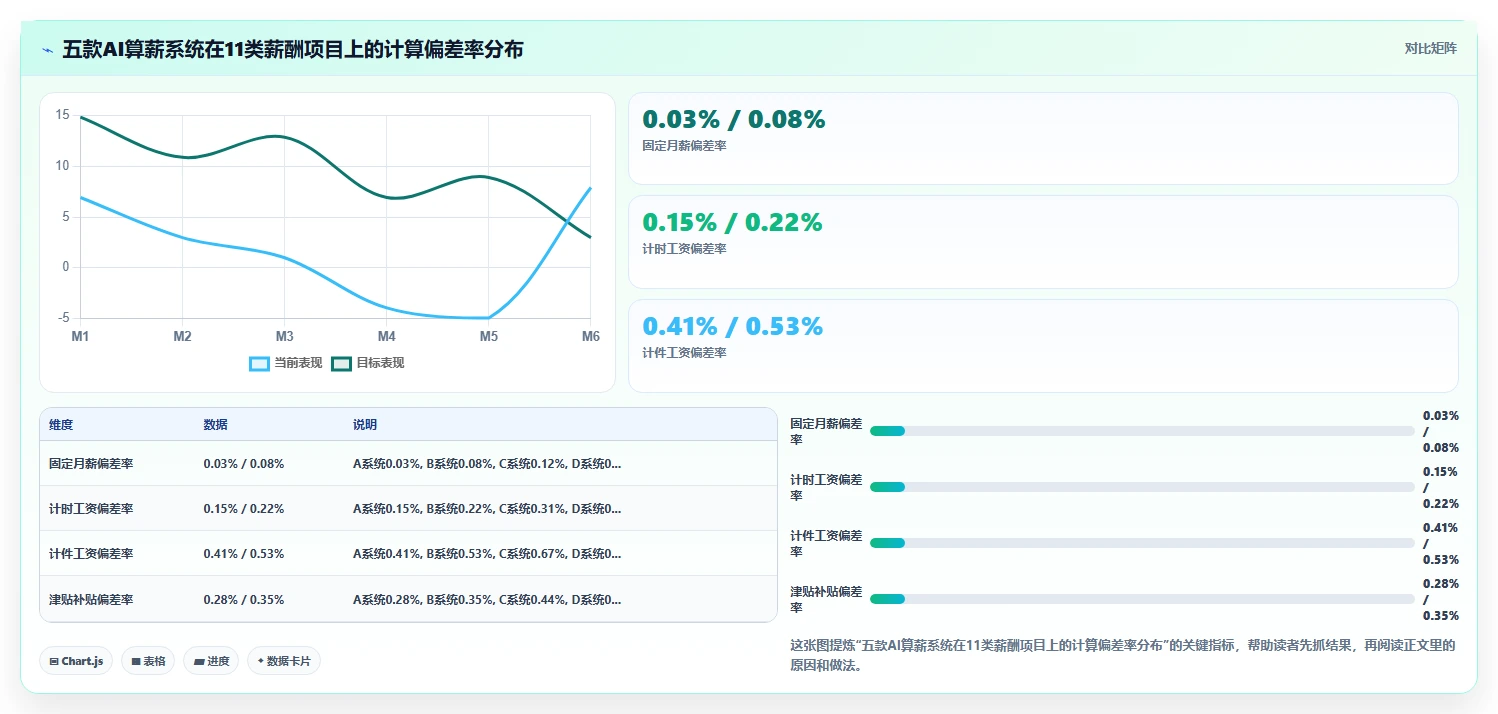The width and height of the screenshot is (1498, 714).
Task: Click the 固定月薪偏差率 progress bar
Action: point(1142,431)
